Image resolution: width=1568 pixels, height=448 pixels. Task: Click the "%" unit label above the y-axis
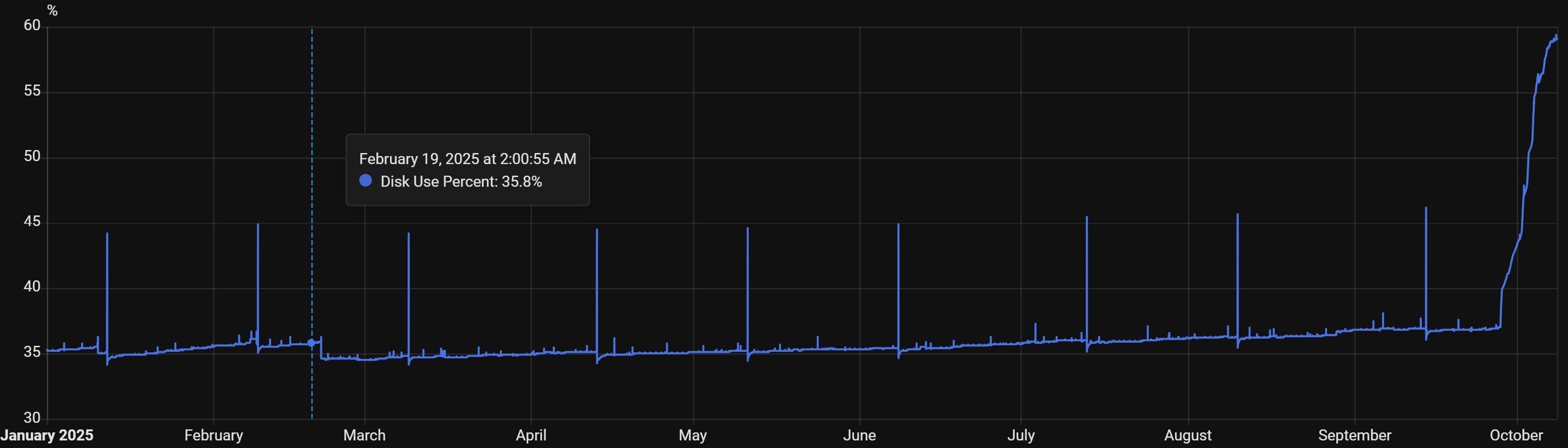[52, 11]
